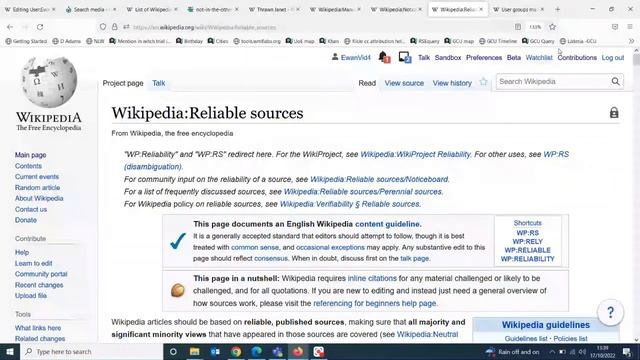Toggle reader view icon in address bar
640x360 pixels.
point(518,27)
